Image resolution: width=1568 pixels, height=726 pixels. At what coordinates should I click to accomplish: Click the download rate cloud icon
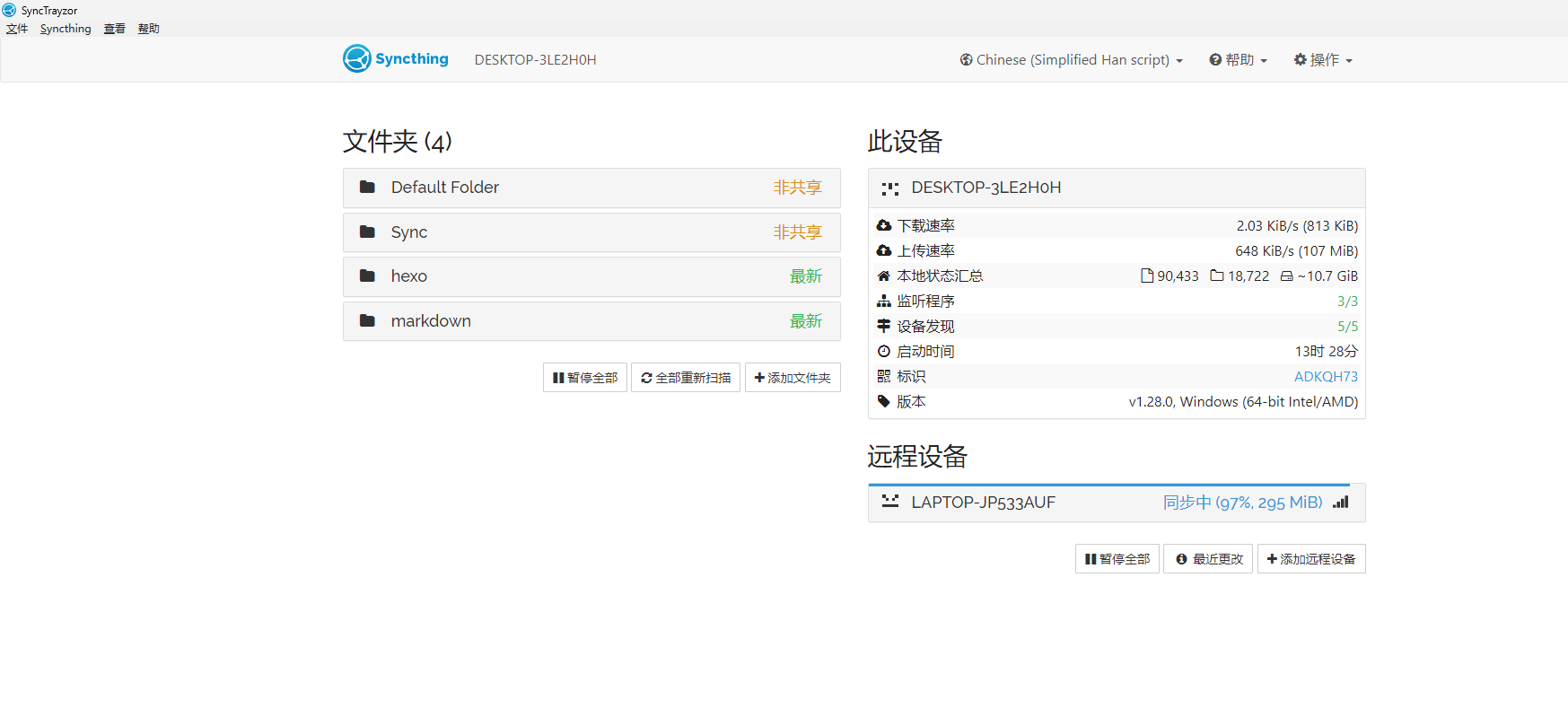click(x=884, y=225)
